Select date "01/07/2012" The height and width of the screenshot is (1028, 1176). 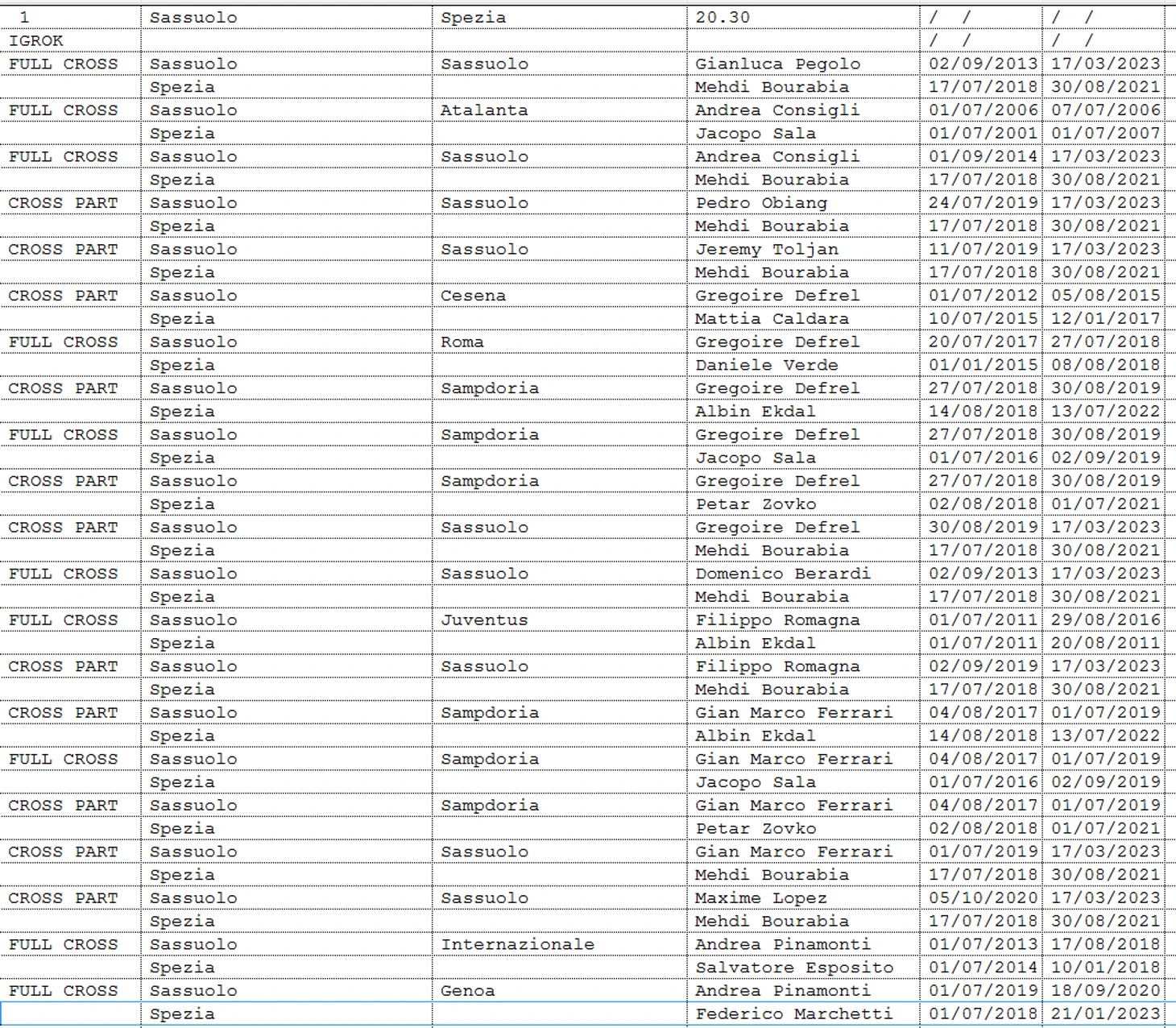tap(983, 295)
